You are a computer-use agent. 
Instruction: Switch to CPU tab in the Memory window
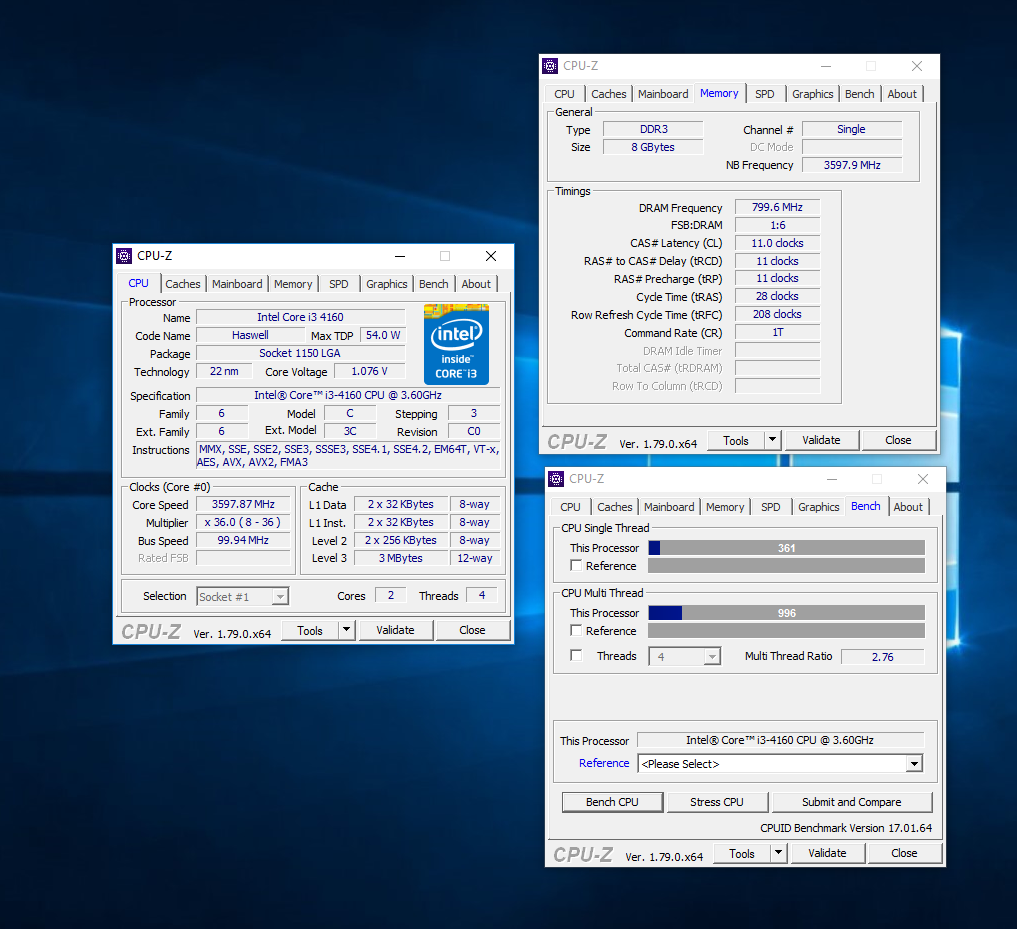pyautogui.click(x=564, y=94)
